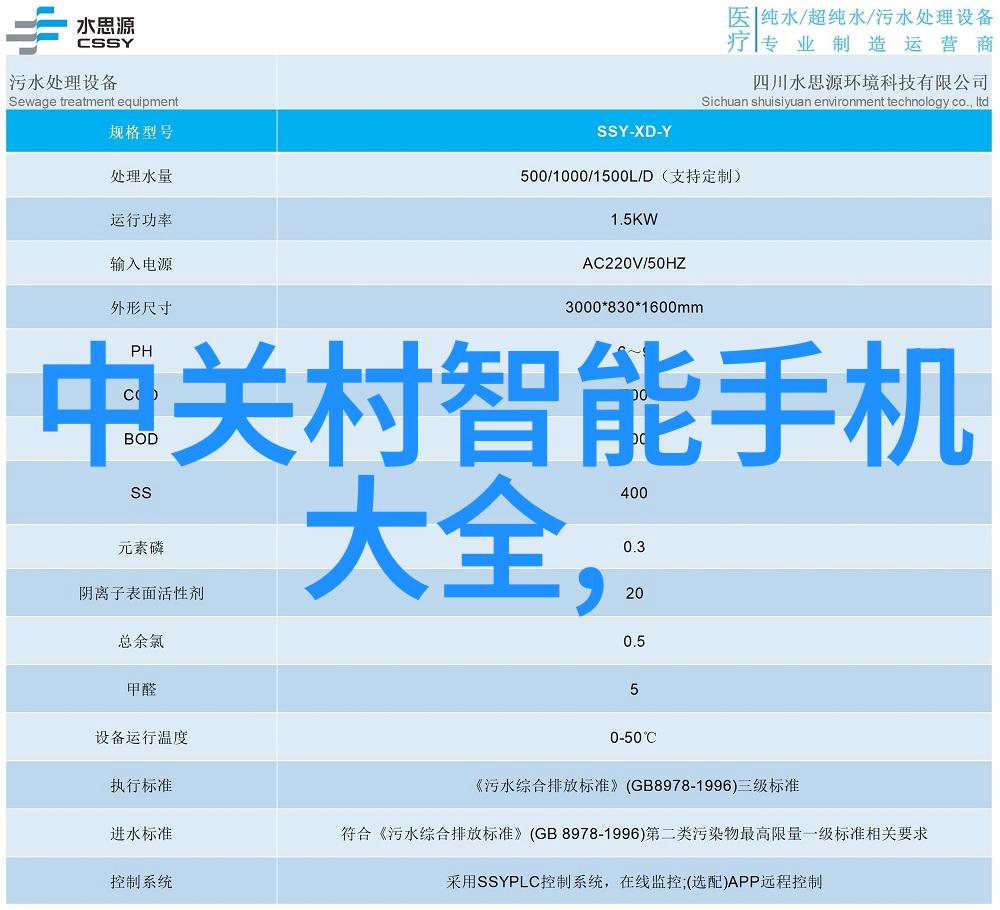1000x910 pixels.
Task: Click the 纯水/超纯水/污水处理设备 slogan
Action: pos(877,17)
